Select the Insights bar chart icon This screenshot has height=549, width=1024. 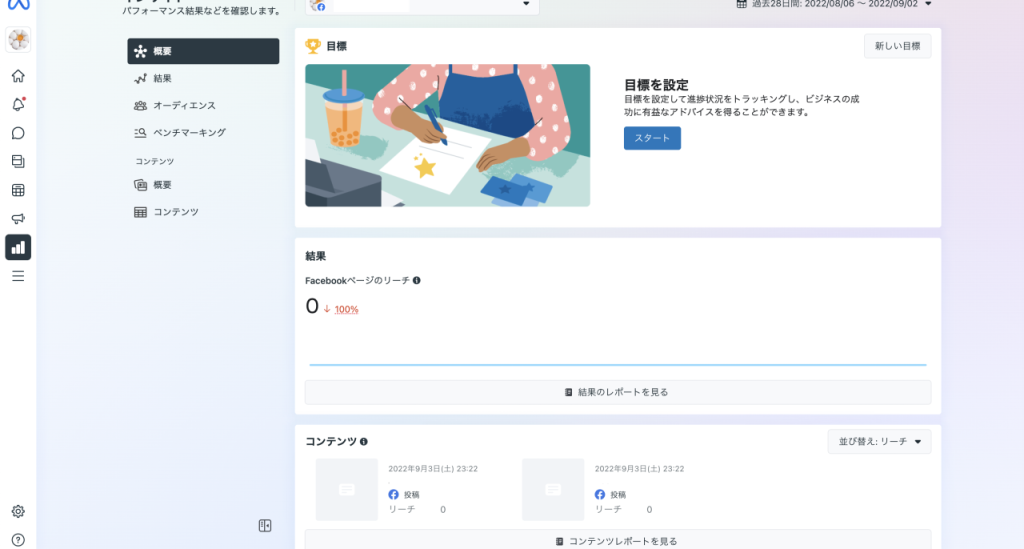tap(18, 247)
